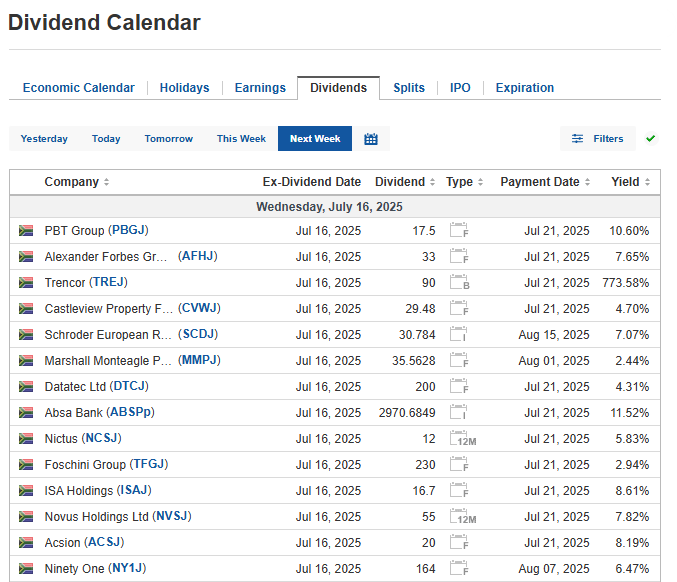Open the ACSJ ticker link
This screenshot has width=677, height=582.
tap(104, 542)
